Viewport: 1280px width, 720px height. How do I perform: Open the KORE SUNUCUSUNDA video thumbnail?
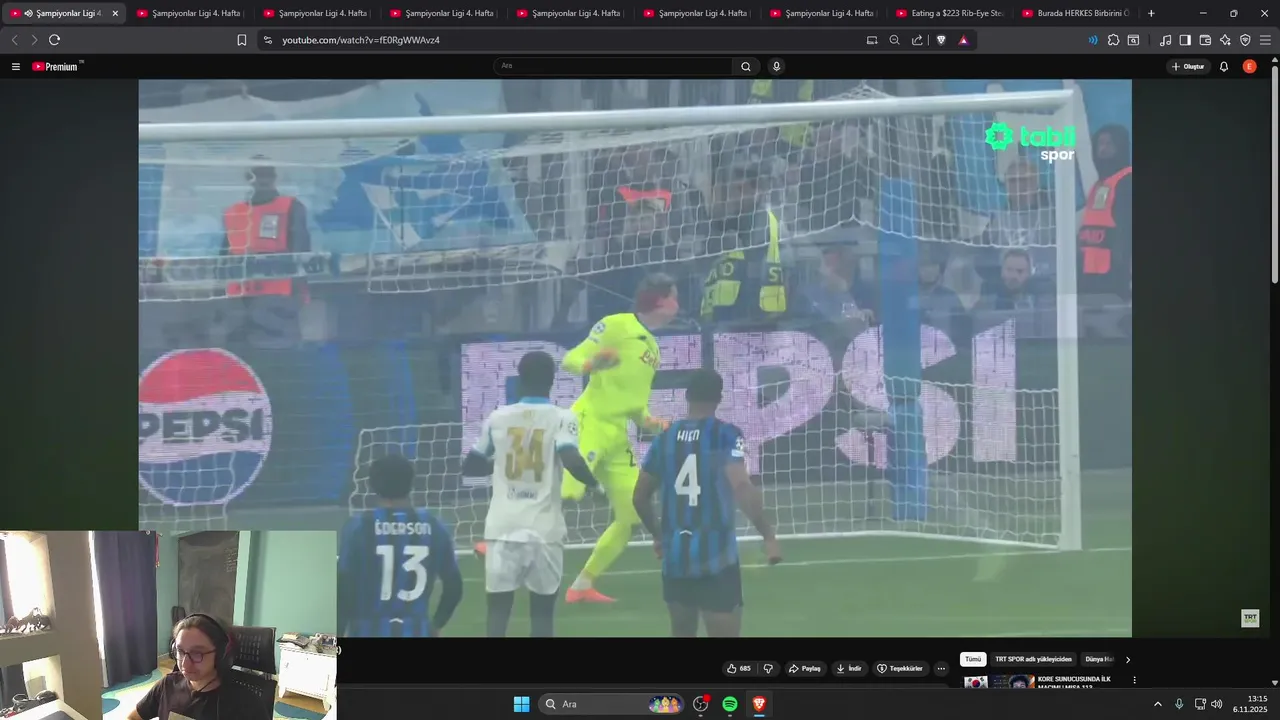click(998, 682)
